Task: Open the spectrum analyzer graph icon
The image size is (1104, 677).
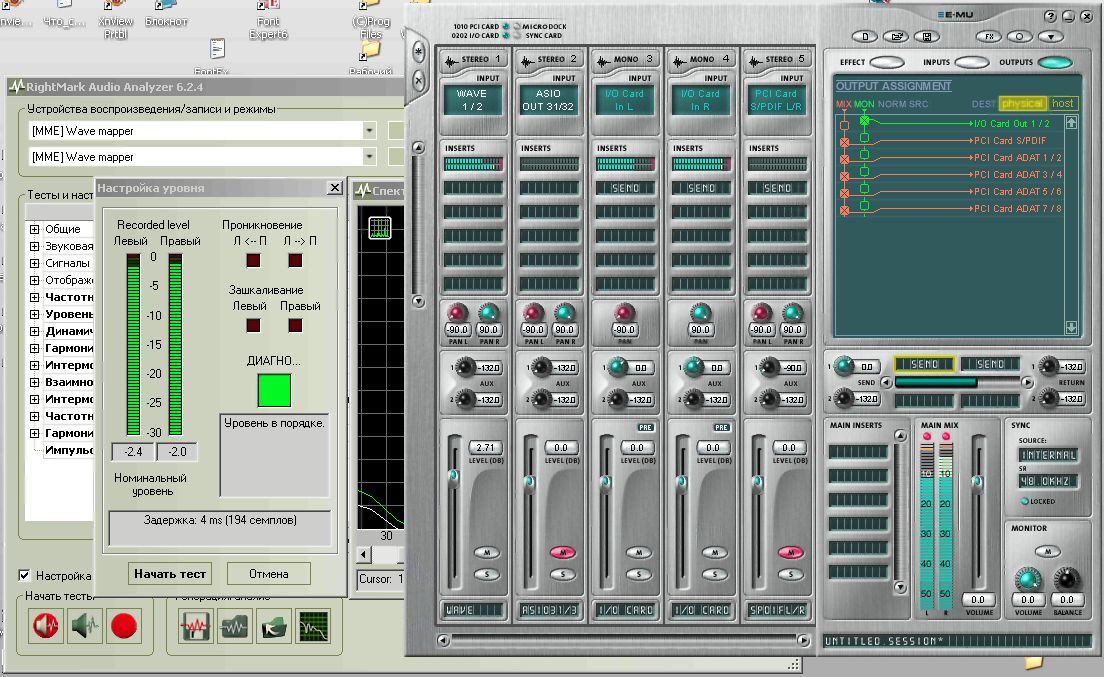Action: pyautogui.click(x=313, y=626)
